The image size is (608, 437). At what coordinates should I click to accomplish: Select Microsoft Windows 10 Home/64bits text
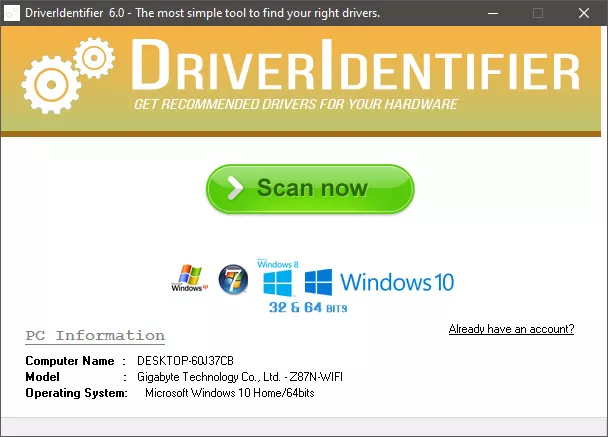[x=230, y=393]
